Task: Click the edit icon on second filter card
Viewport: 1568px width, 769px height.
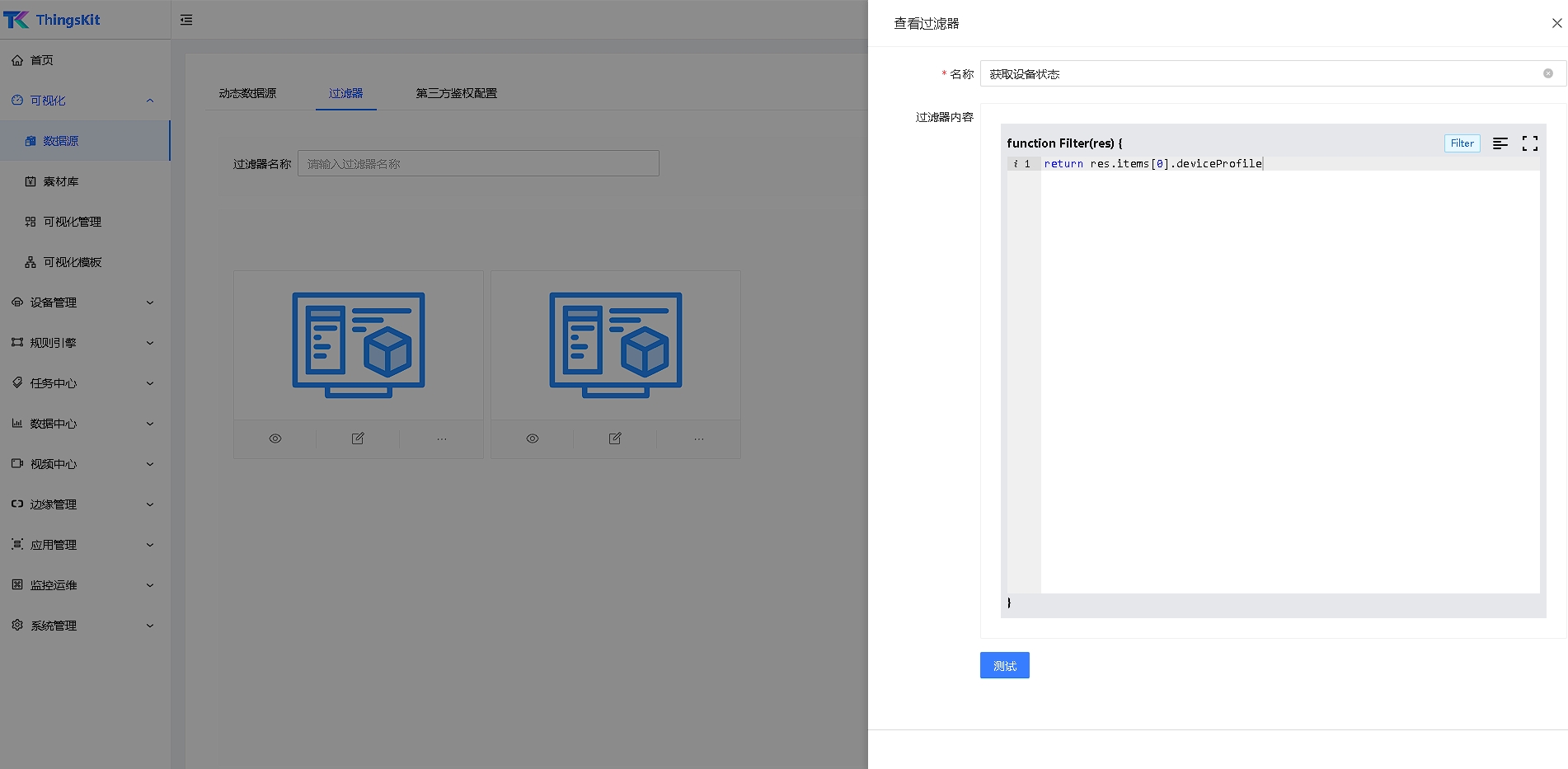Action: point(615,438)
